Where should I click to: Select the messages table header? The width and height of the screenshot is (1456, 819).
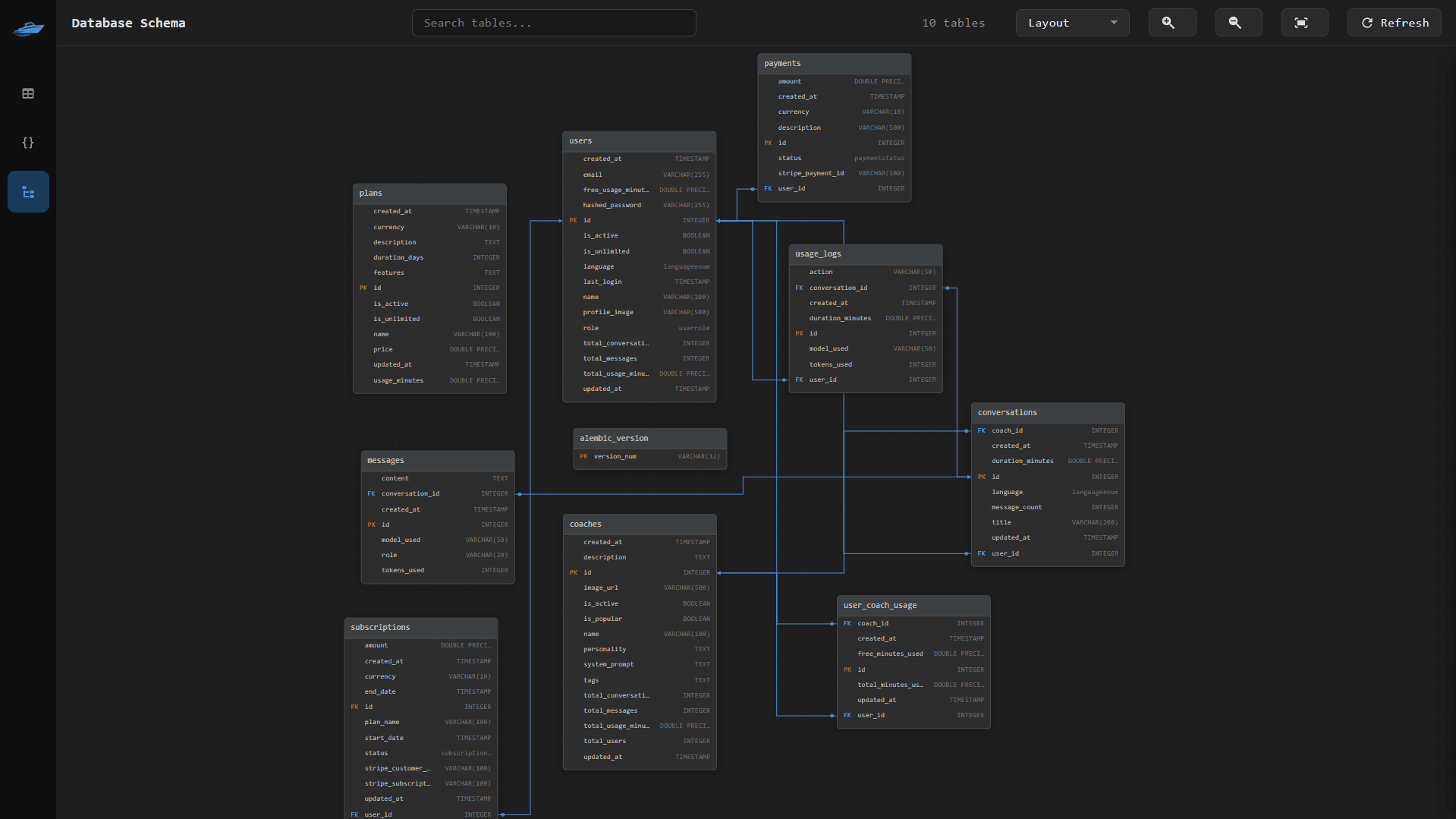coord(437,461)
